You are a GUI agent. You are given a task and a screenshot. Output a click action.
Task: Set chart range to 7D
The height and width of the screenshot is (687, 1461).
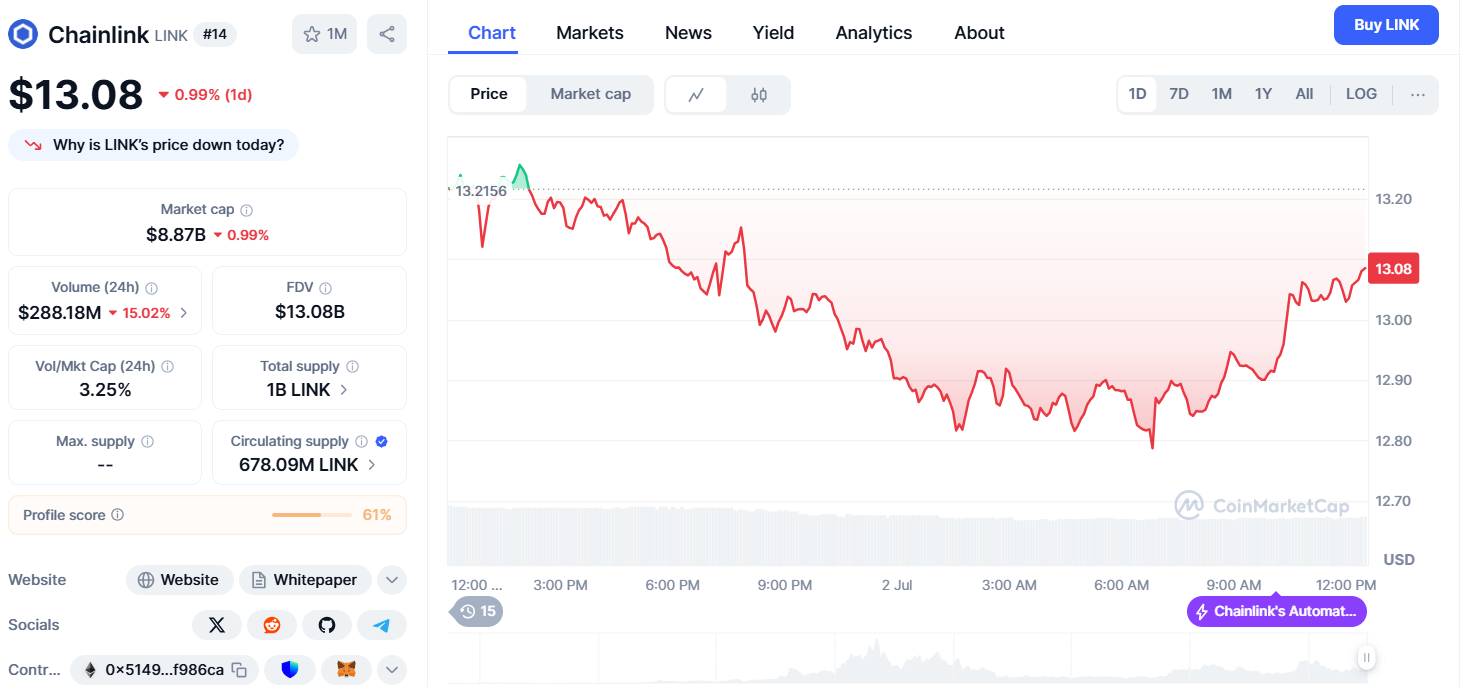click(1179, 94)
